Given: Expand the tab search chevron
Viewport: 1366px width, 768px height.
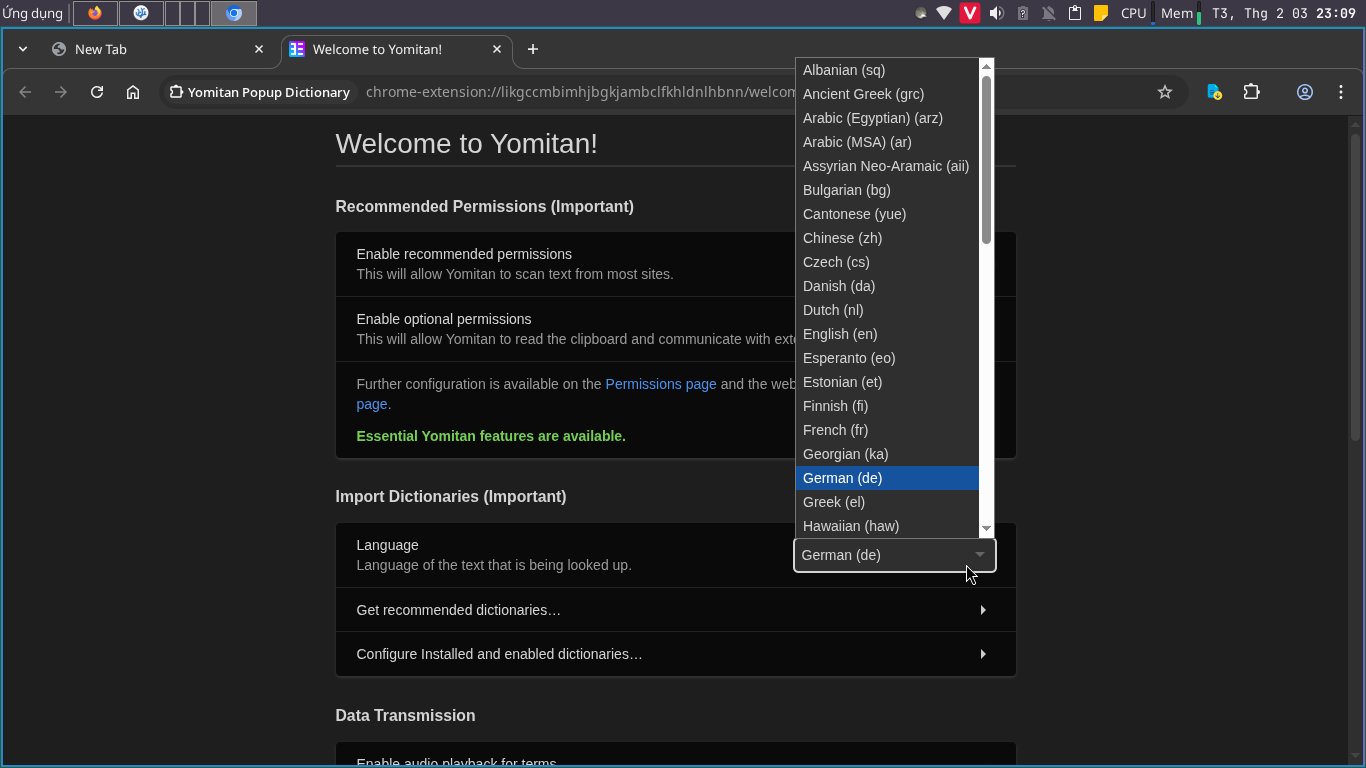Looking at the screenshot, I should click(23, 49).
